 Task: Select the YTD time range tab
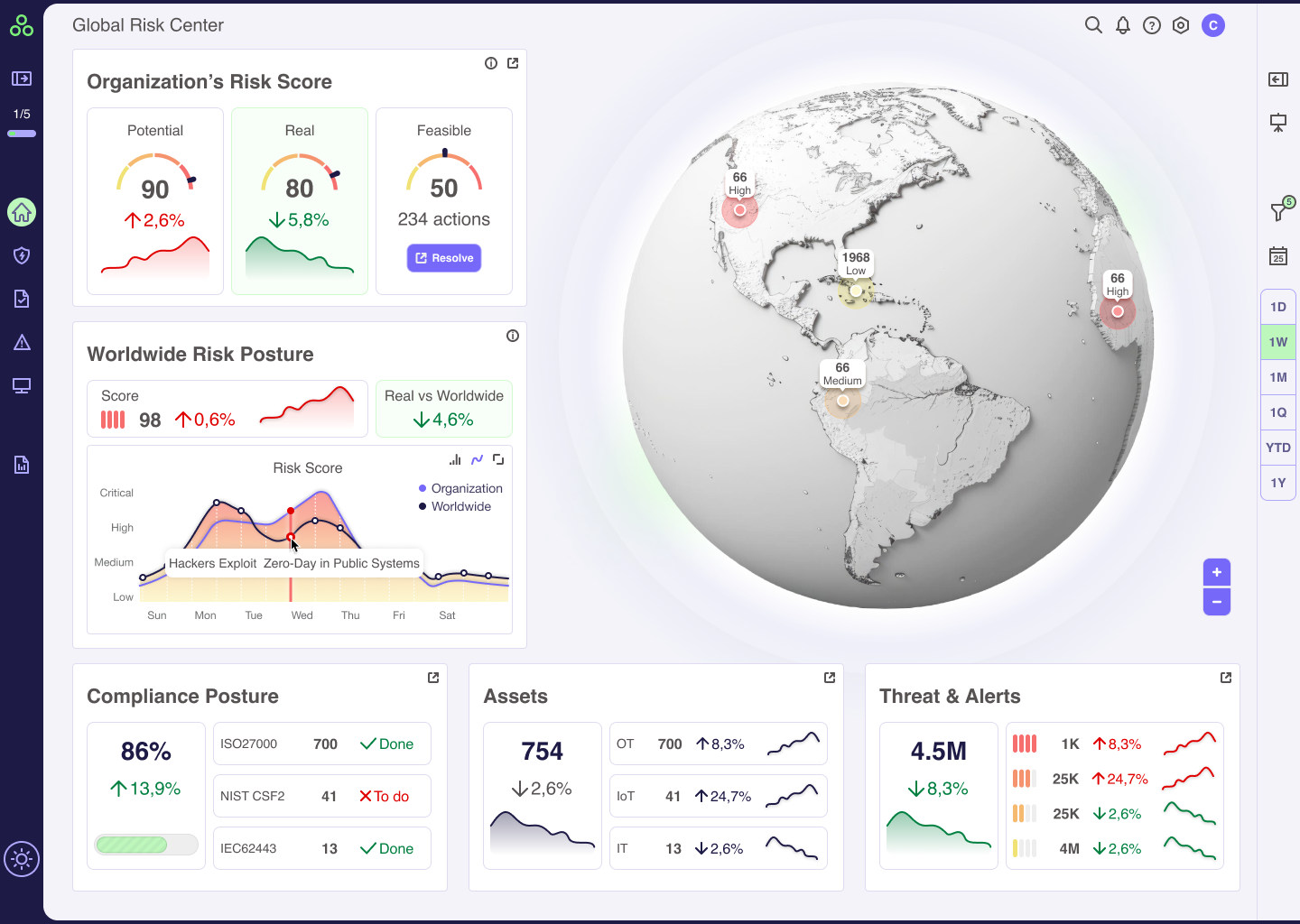[1278, 448]
